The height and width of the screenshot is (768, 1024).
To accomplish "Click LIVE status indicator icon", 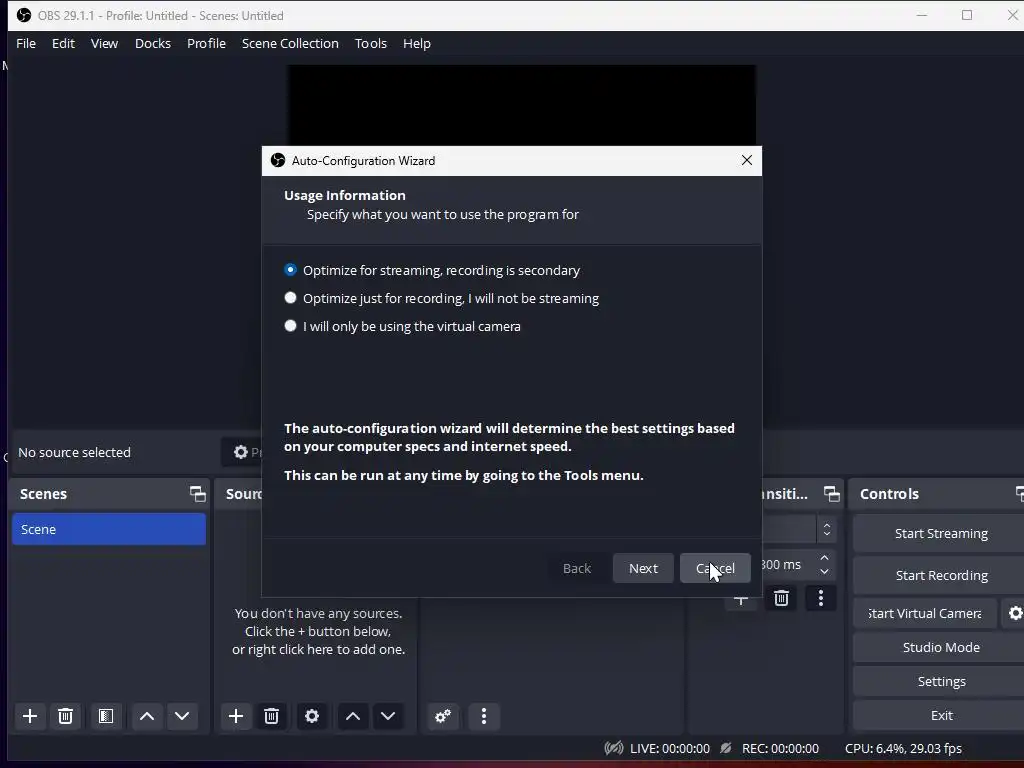I will (613, 748).
